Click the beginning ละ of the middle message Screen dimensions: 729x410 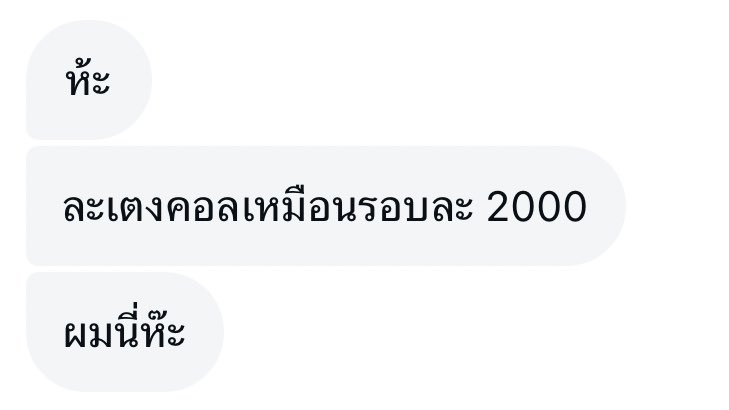84,208
